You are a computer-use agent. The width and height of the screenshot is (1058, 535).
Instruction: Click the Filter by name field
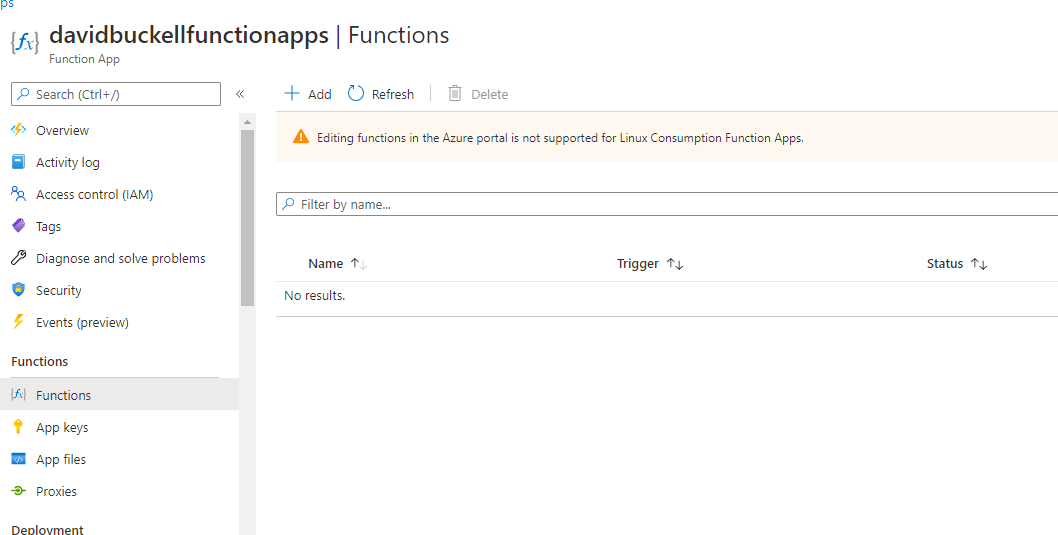click(667, 204)
